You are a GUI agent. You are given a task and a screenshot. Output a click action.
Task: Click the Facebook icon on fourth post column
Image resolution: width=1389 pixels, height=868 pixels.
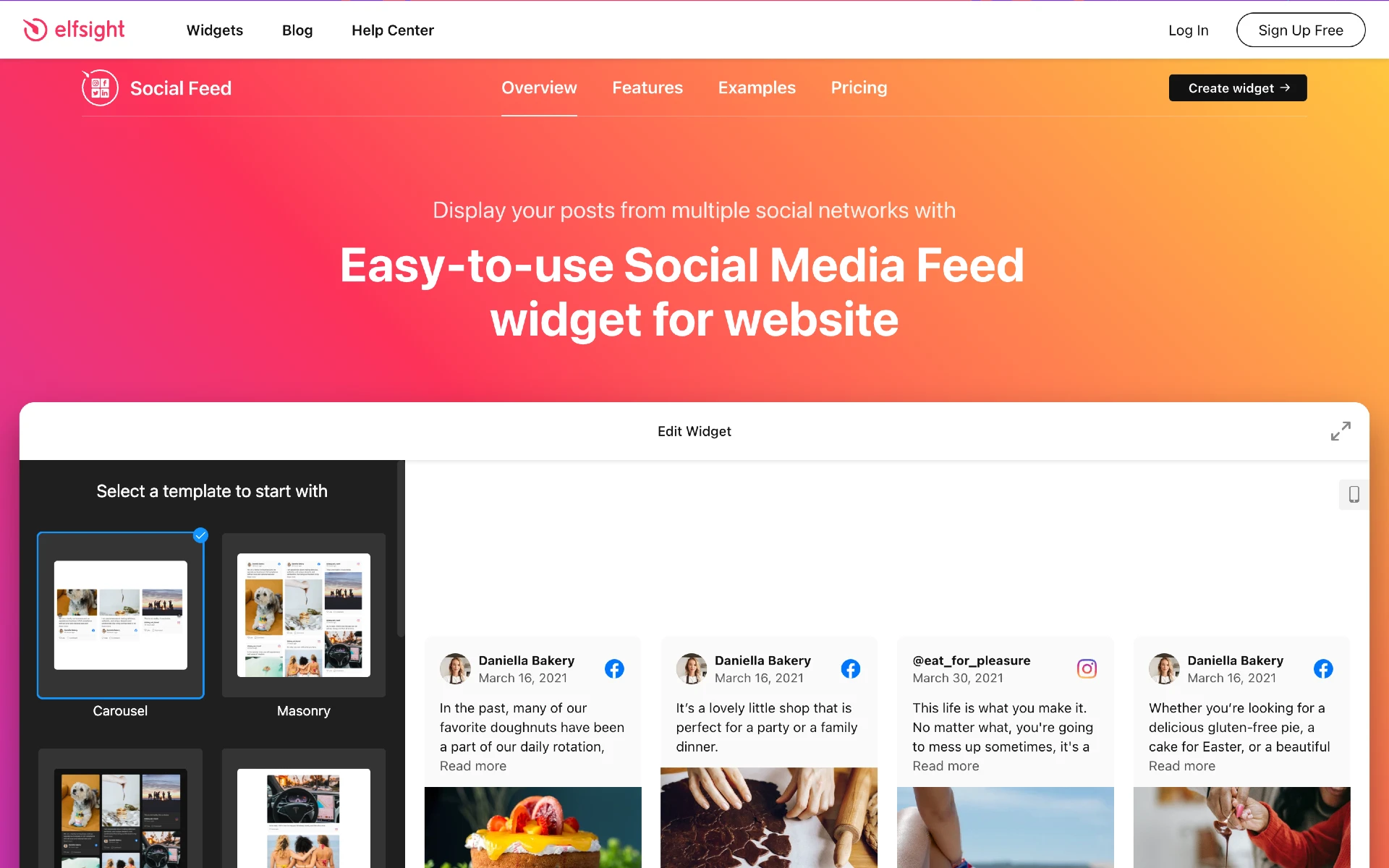click(1324, 669)
